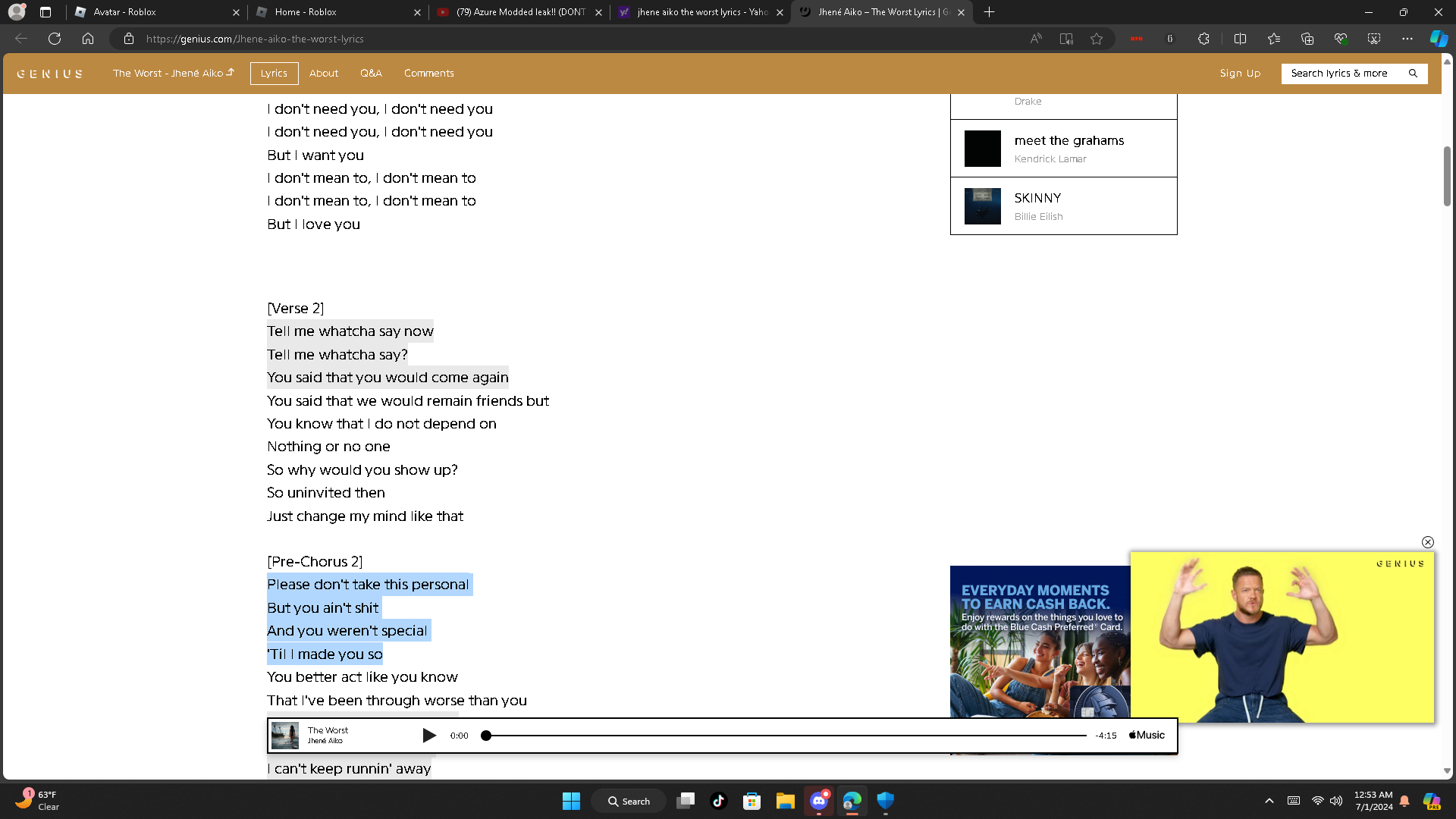Screen dimensions: 1456x819
Task: Click the floating Genius video player
Action: tap(1282, 637)
